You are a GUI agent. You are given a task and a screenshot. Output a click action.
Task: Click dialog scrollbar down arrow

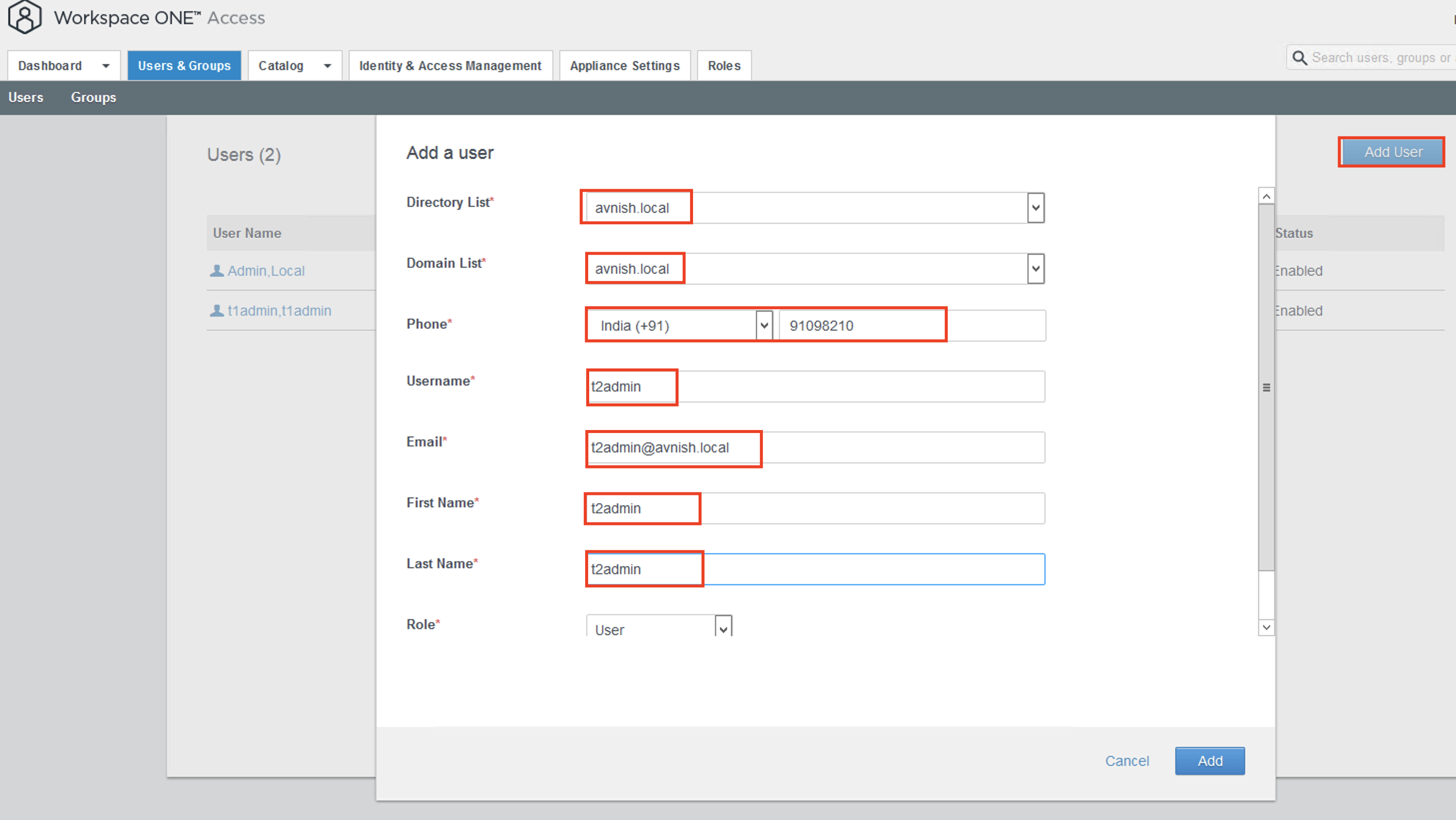click(1266, 627)
